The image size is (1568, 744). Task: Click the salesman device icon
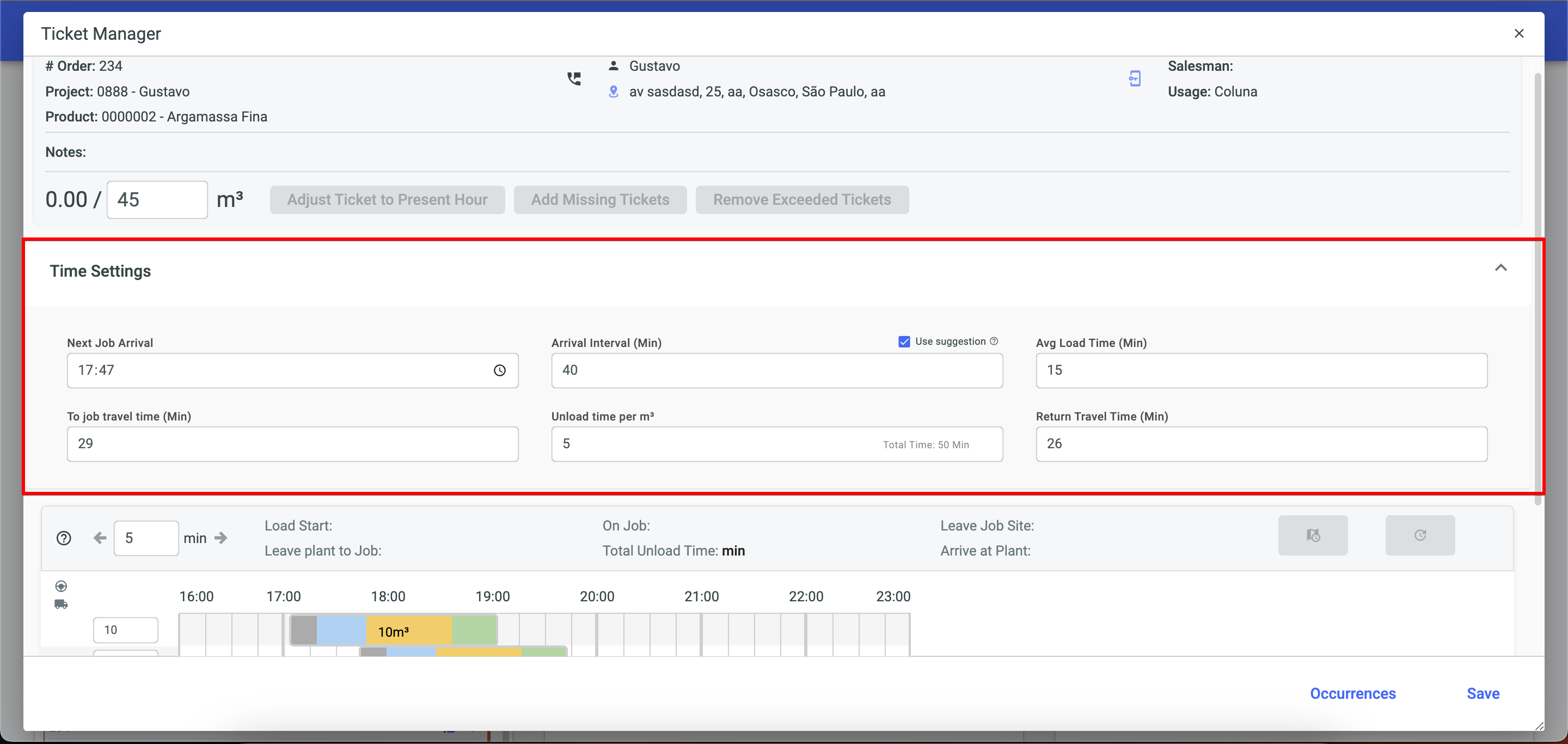tap(1135, 78)
